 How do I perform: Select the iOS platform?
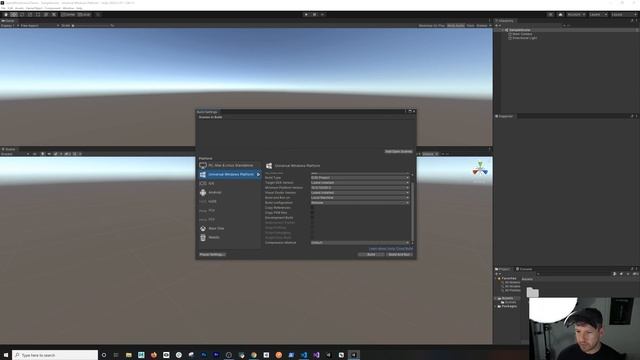tap(229, 183)
